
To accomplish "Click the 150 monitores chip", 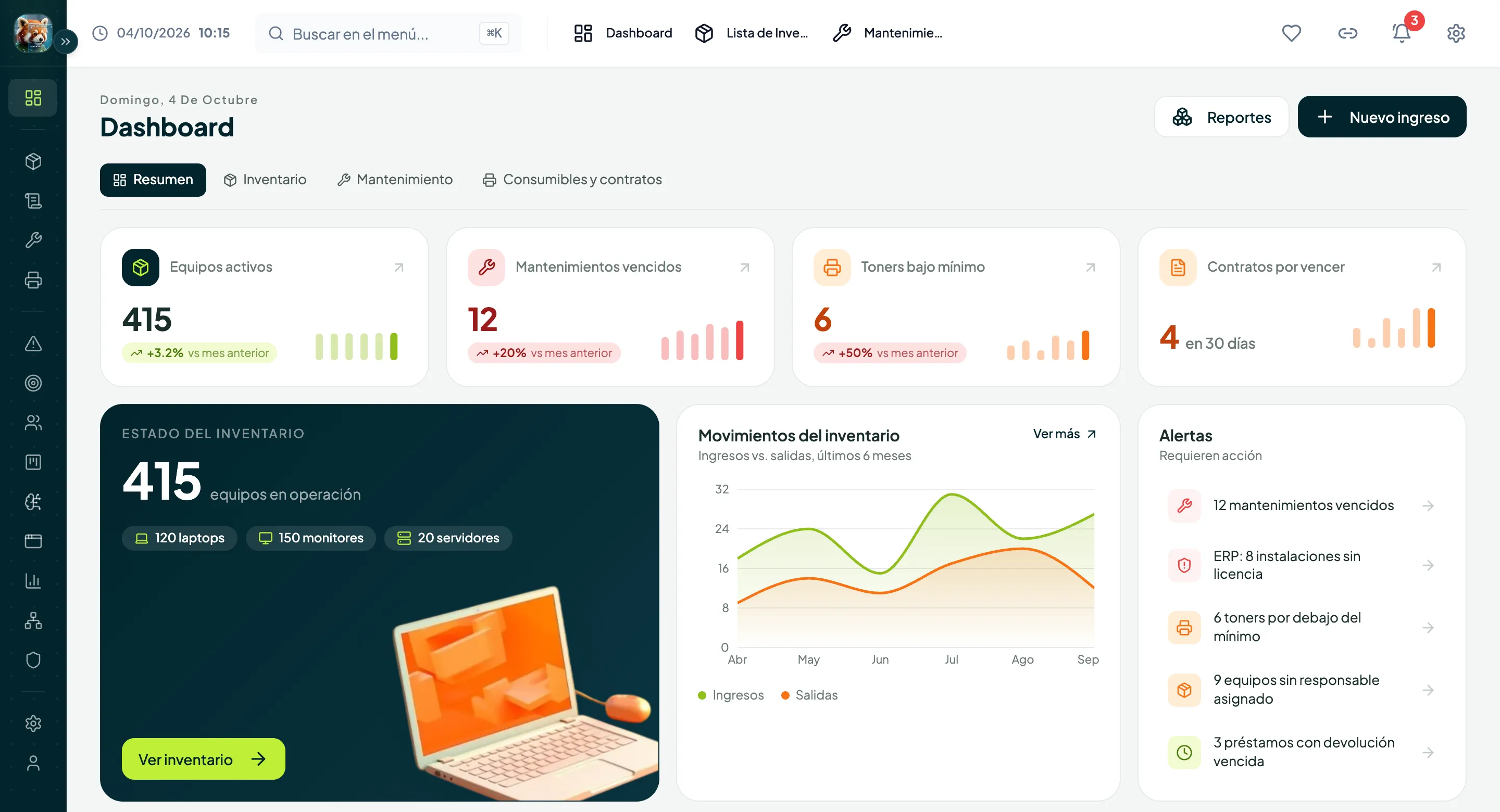I will pyautogui.click(x=311, y=538).
